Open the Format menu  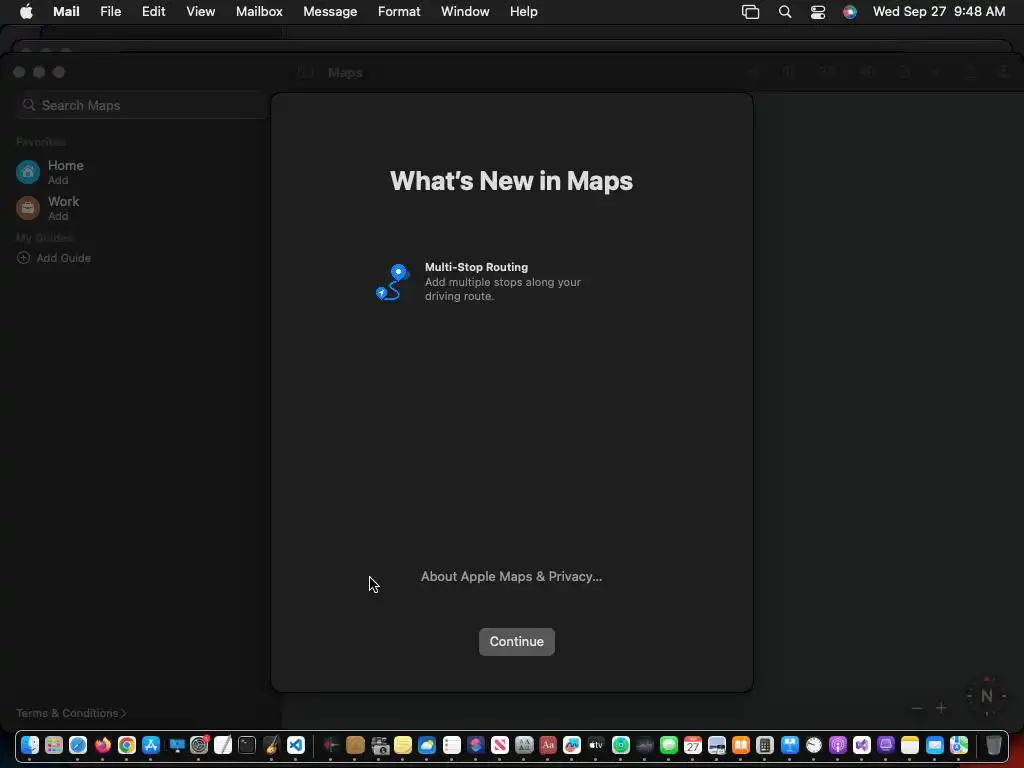[399, 11]
